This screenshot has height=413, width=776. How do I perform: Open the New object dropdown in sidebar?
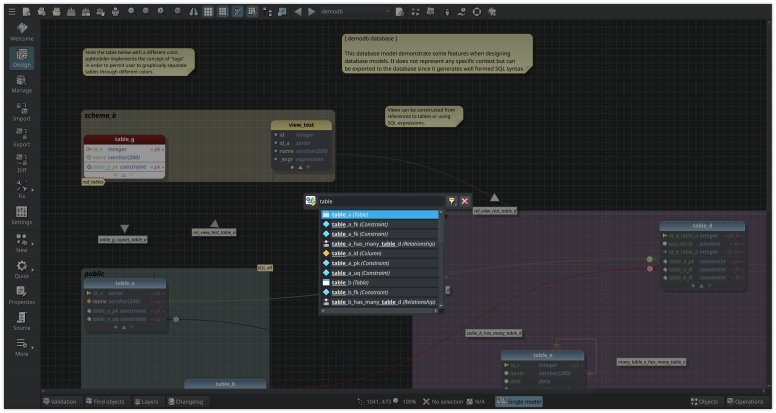click(22, 243)
